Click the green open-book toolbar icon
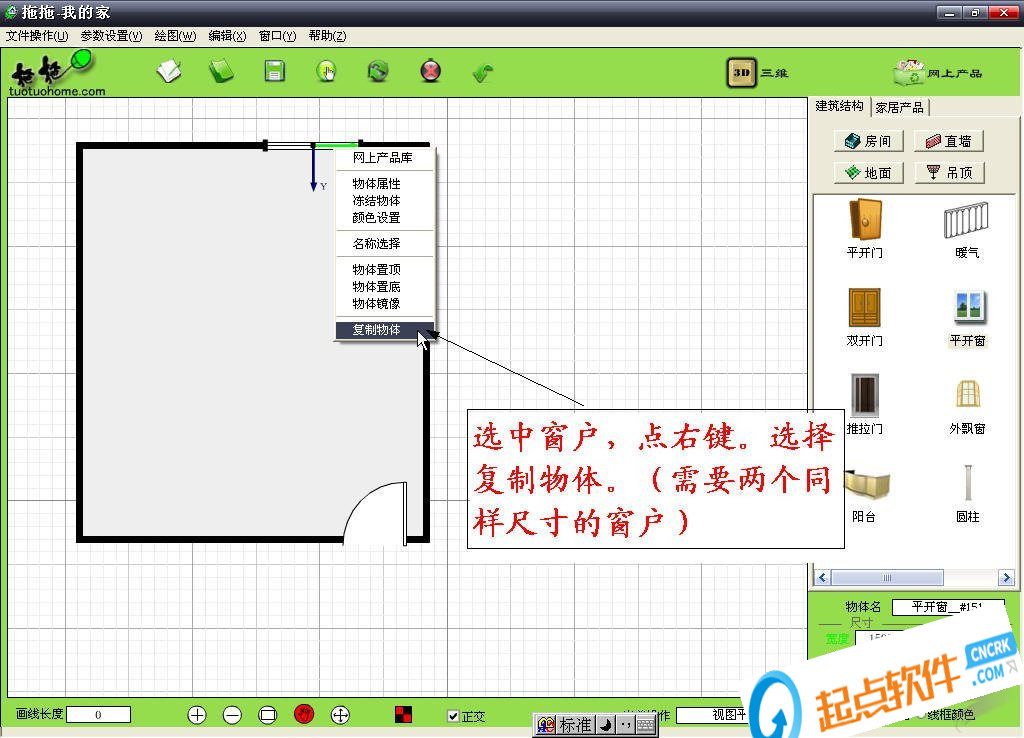This screenshot has width=1024, height=738. (x=221, y=71)
